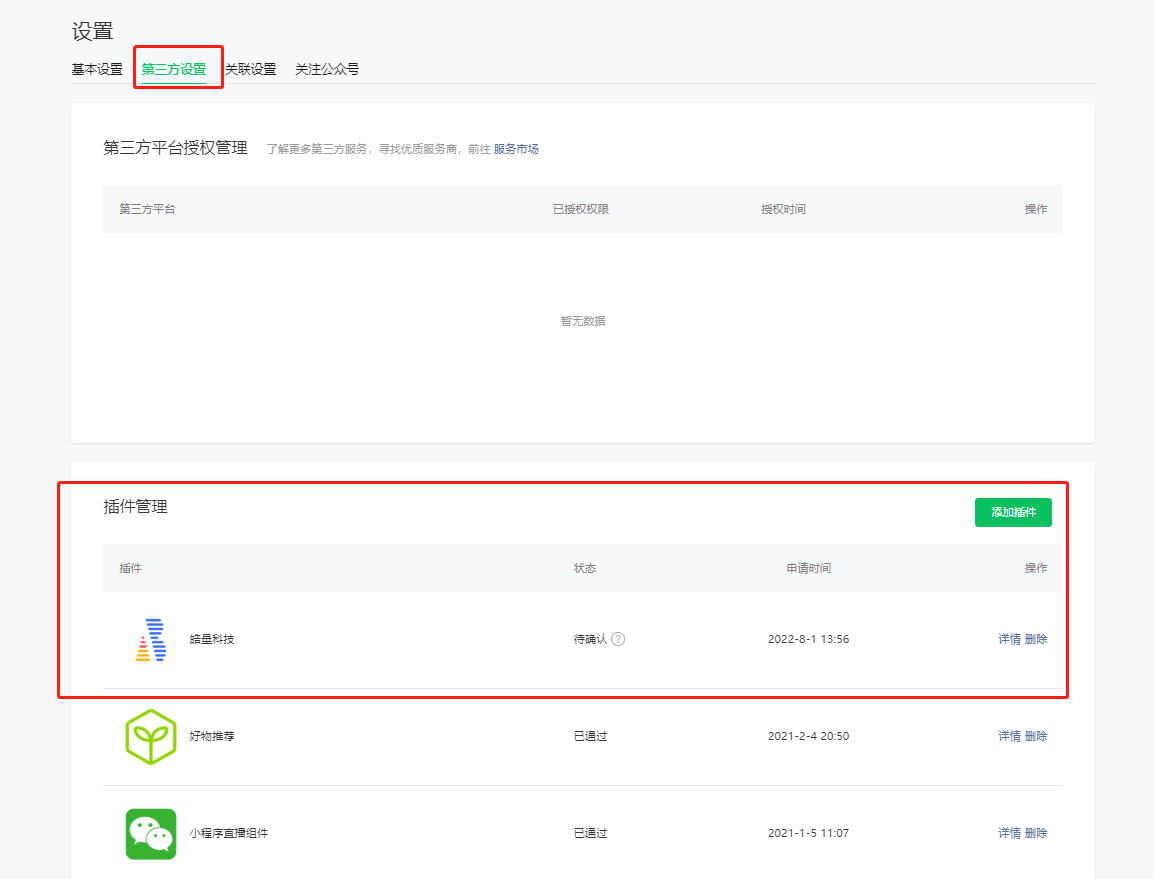Viewport: 1154px width, 879px height.
Task: Click the 小程序直播组件 plugin name
Action: tap(229, 833)
